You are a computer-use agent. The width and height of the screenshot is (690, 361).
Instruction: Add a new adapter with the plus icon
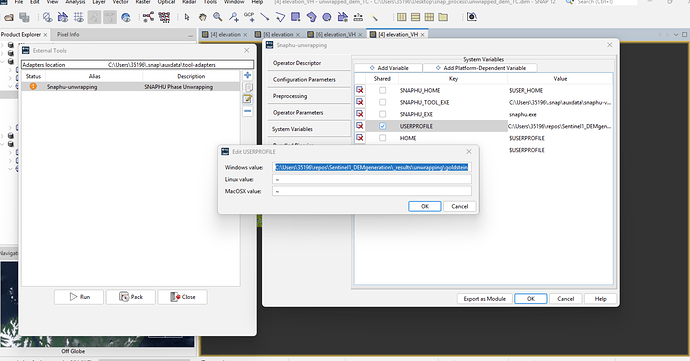[x=248, y=75]
